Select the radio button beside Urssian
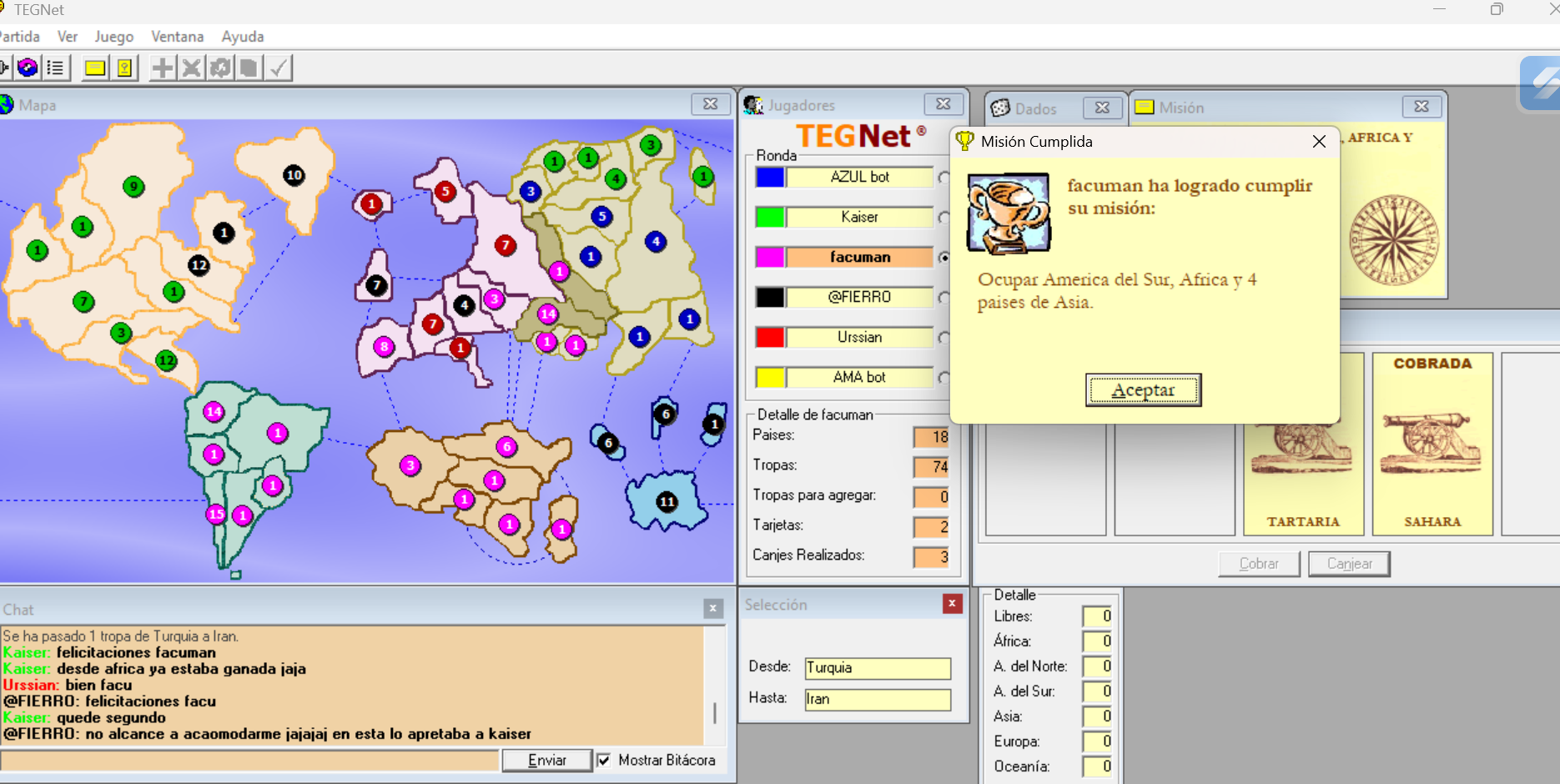The height and width of the screenshot is (784, 1560). (944, 338)
